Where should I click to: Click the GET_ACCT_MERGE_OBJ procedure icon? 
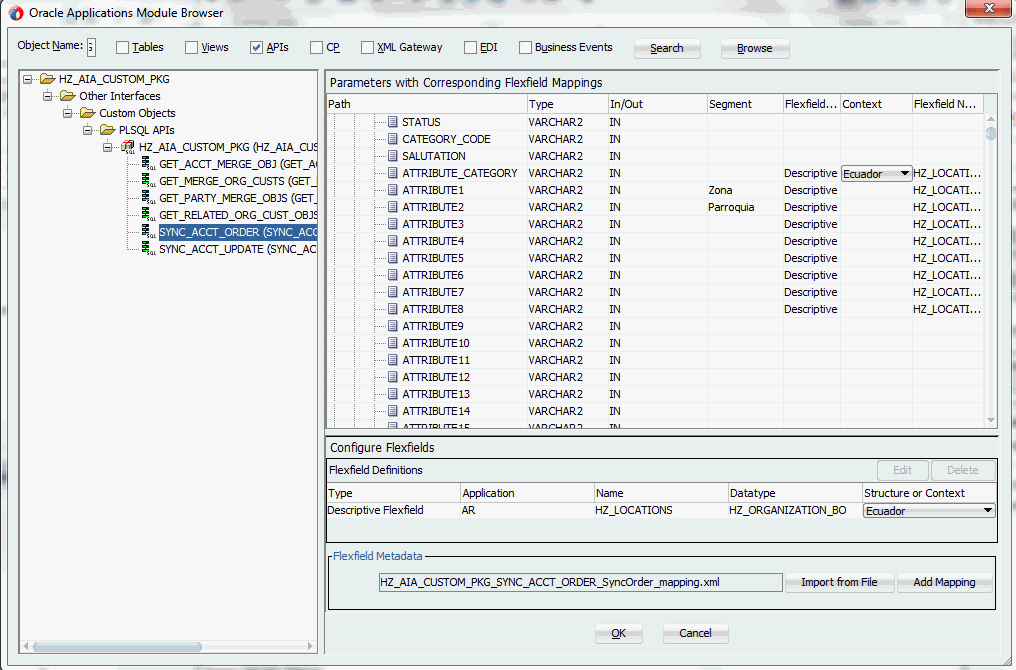(148, 164)
